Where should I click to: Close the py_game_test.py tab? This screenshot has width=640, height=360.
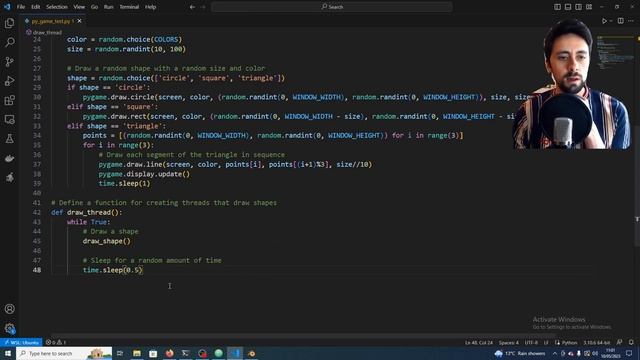point(80,21)
